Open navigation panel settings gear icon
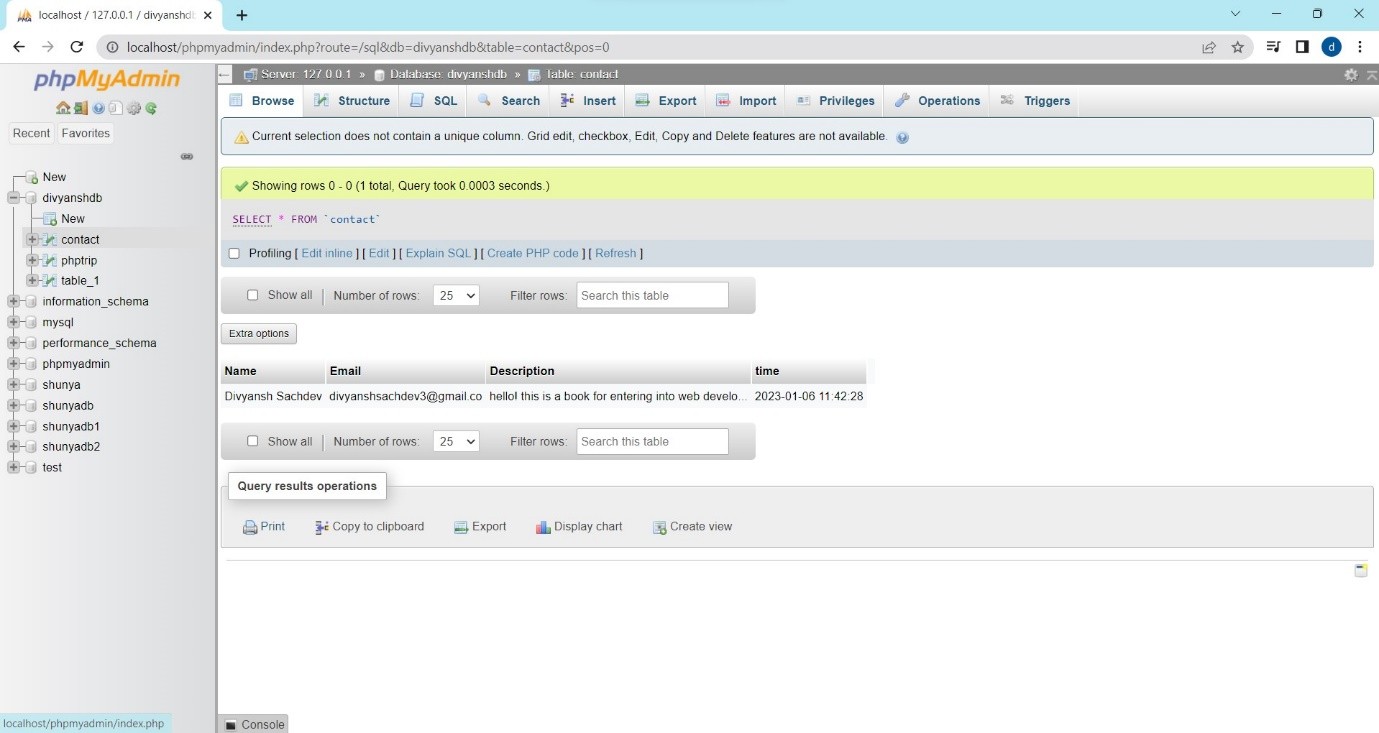 (134, 108)
